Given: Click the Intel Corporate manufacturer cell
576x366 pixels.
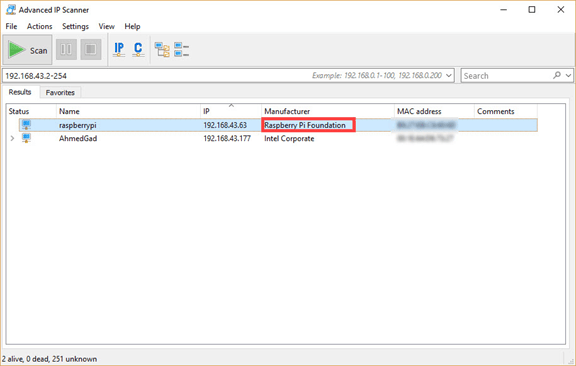Looking at the screenshot, I should [289, 139].
